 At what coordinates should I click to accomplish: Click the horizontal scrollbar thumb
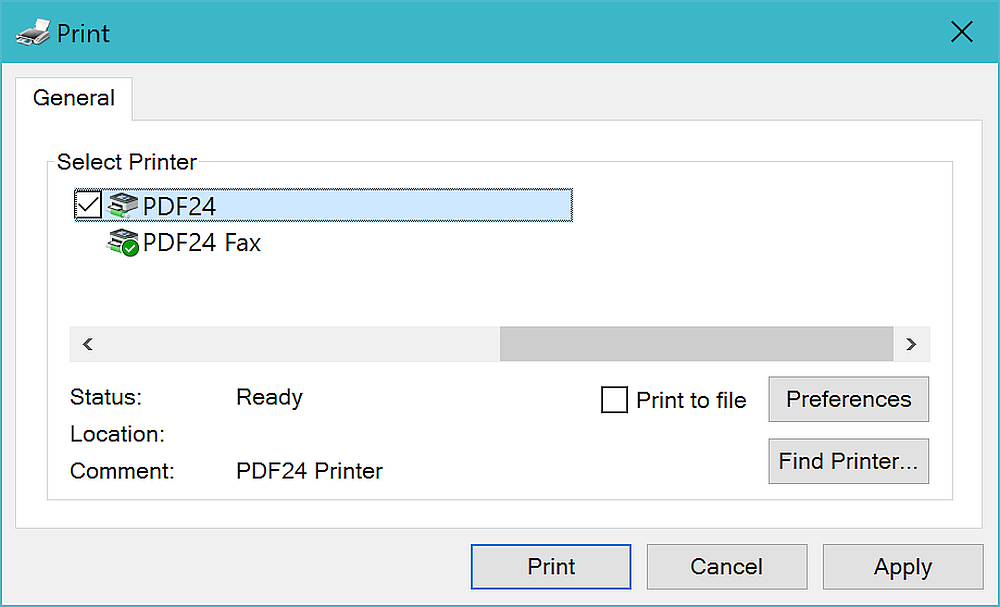pos(696,344)
